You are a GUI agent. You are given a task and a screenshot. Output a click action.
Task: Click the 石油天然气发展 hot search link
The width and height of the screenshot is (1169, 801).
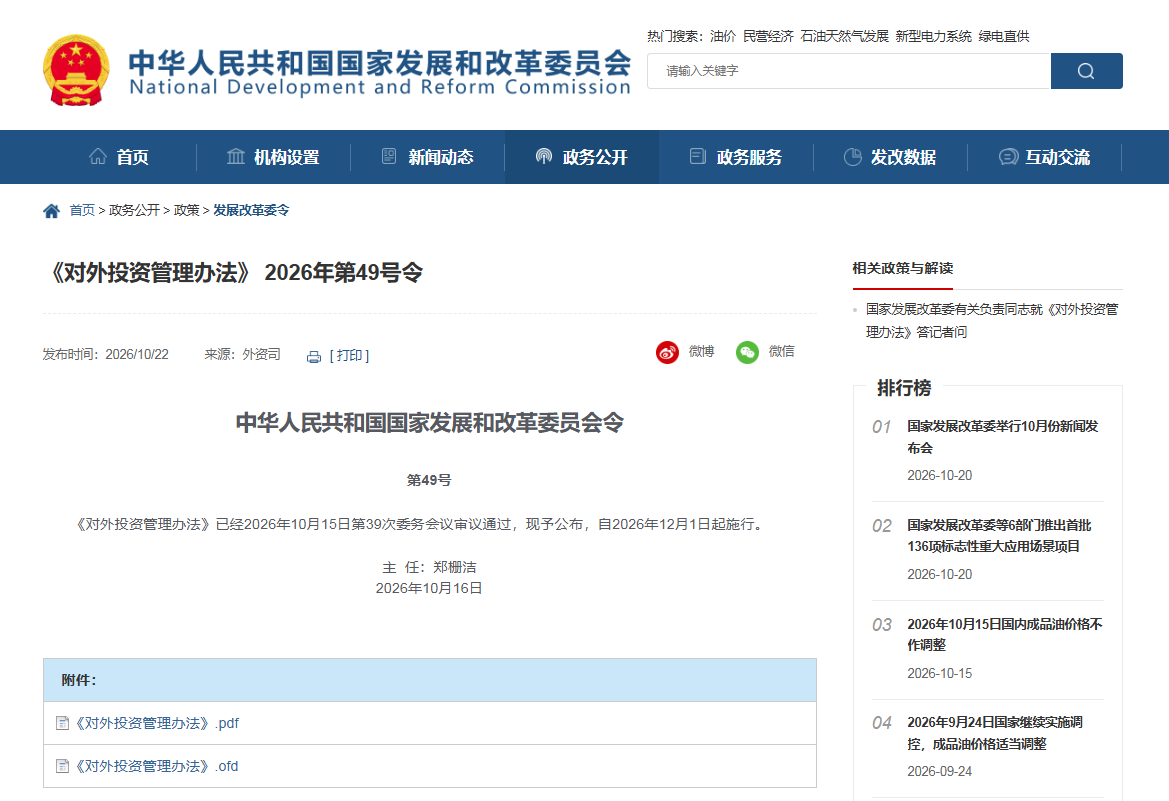[x=845, y=37]
